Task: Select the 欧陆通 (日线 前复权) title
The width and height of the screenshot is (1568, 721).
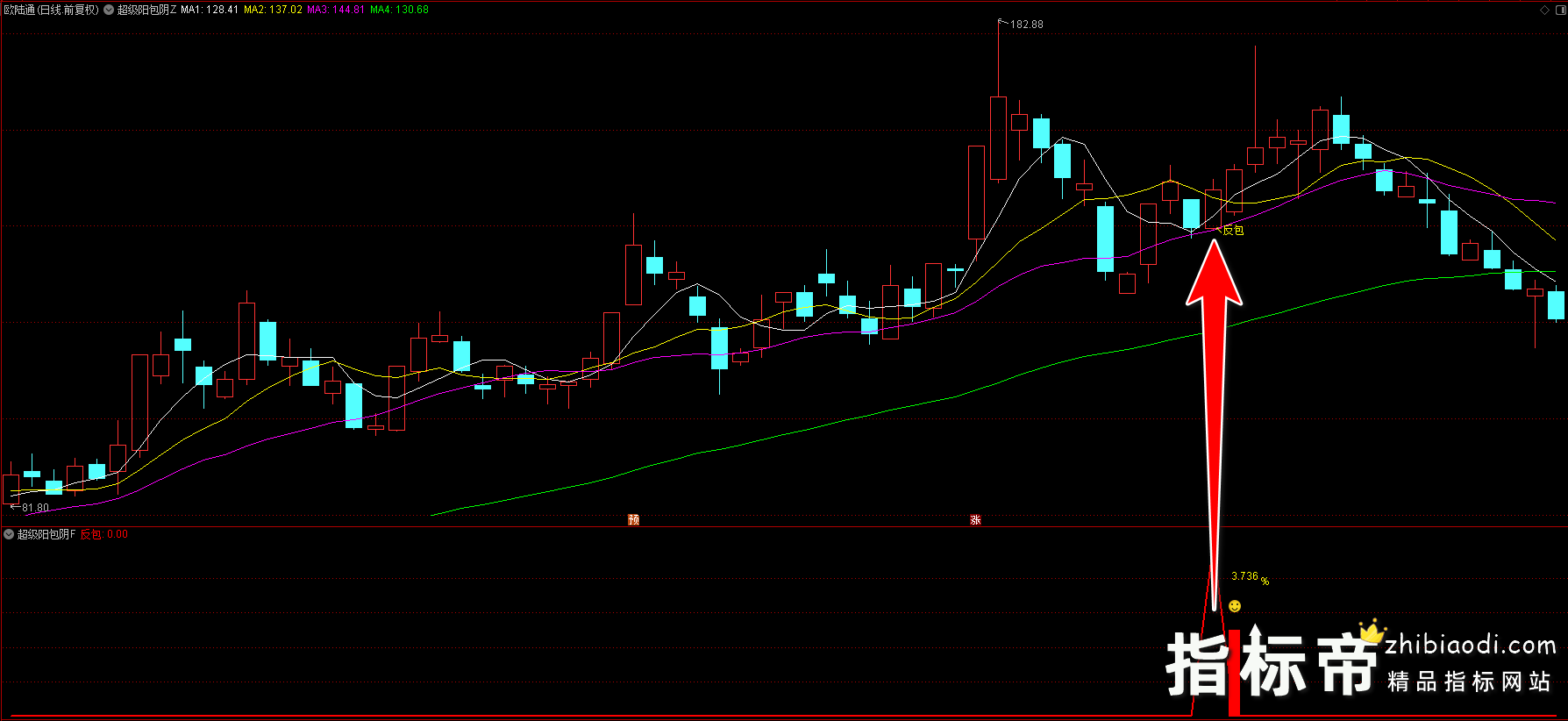Action: [52, 10]
